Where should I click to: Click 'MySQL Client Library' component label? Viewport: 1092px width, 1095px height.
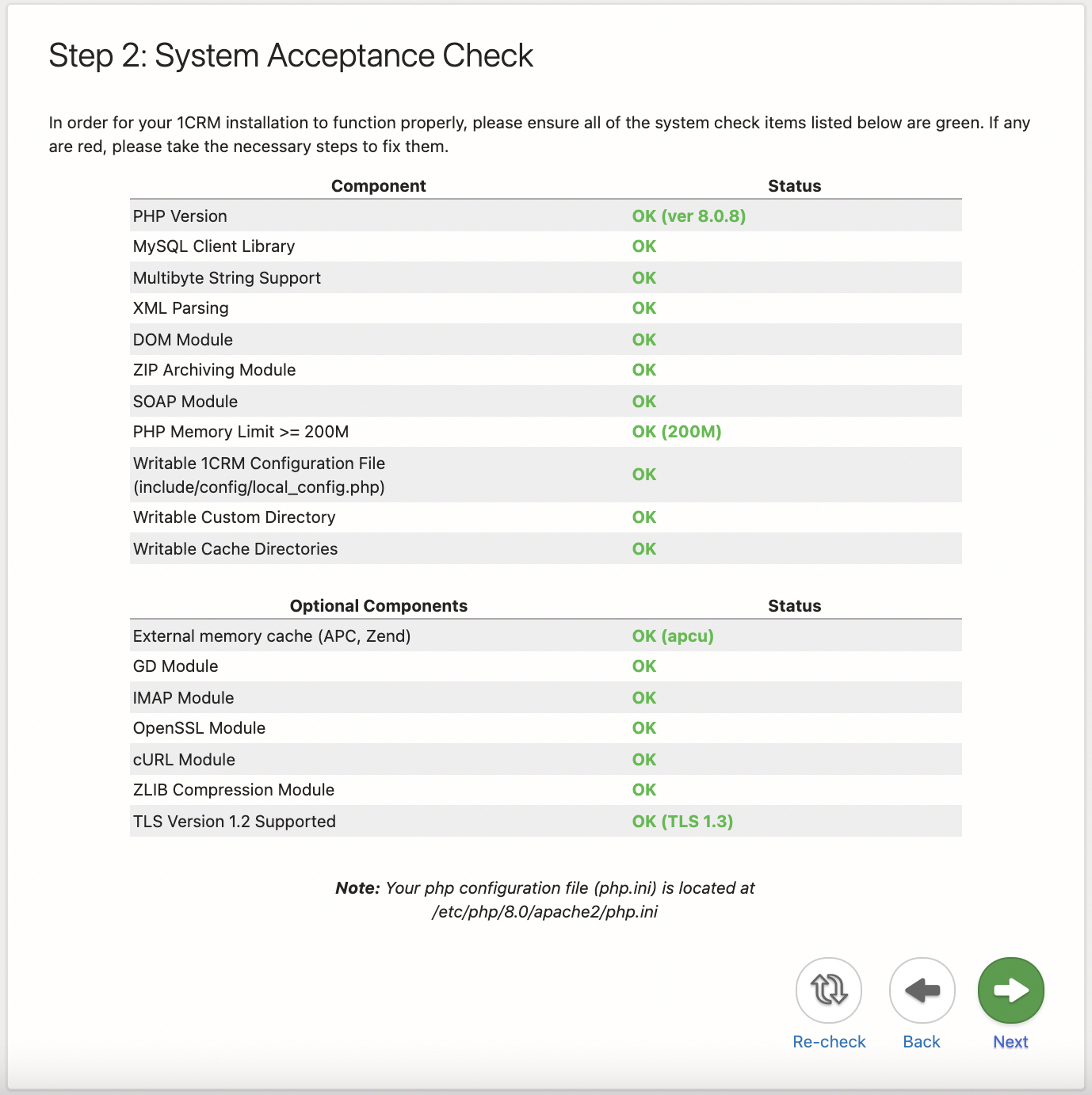[x=214, y=246]
